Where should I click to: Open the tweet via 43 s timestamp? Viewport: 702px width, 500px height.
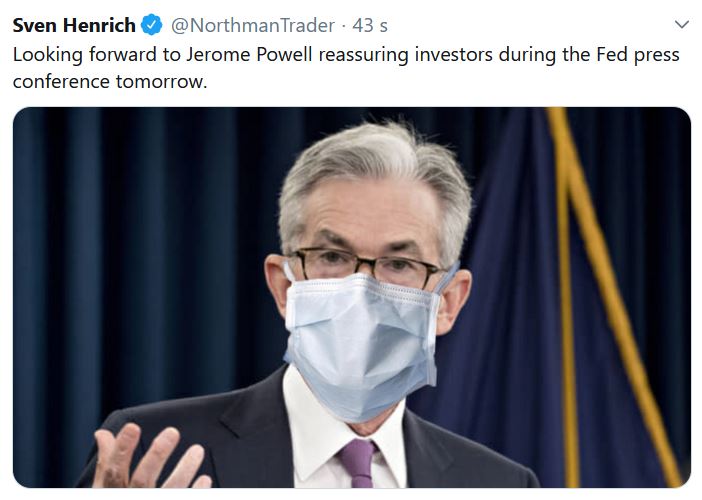point(370,26)
